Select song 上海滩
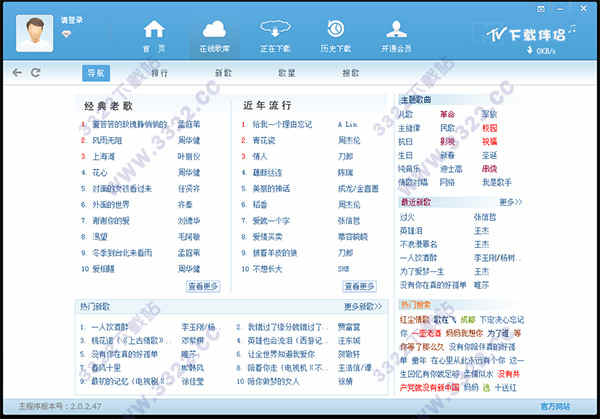This screenshot has height=419, width=600. [103, 157]
